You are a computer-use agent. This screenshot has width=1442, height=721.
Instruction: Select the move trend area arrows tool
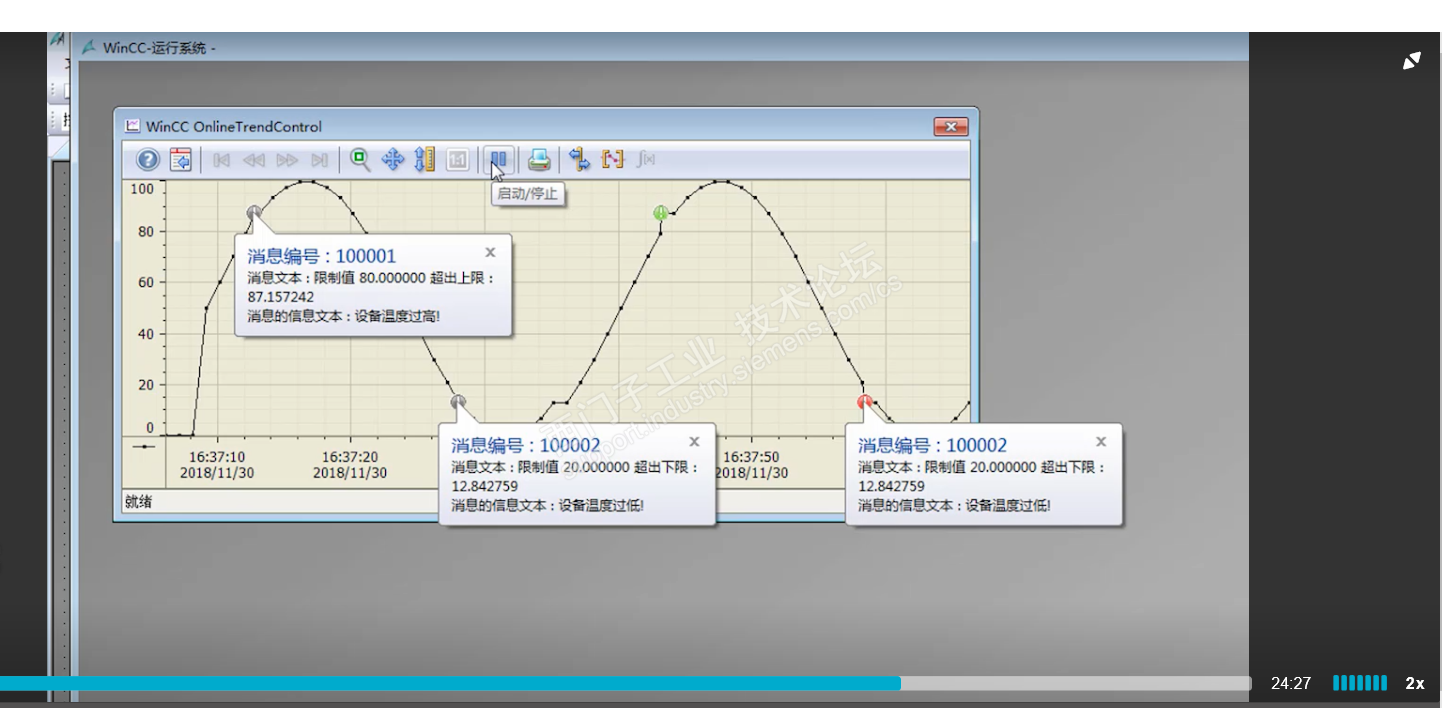tap(393, 159)
